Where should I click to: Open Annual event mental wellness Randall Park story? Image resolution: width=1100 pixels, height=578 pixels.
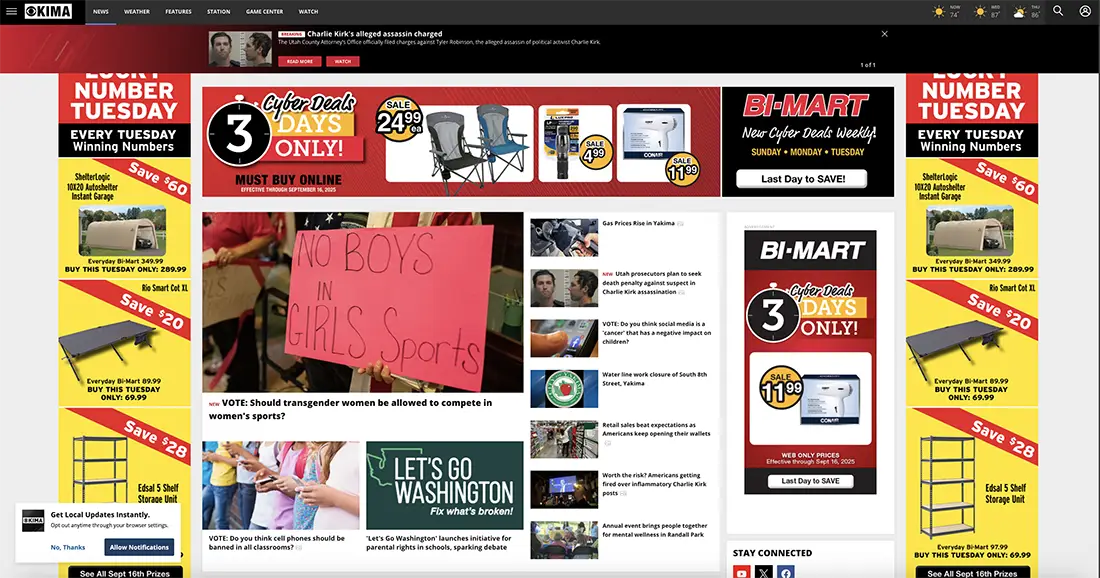(x=655, y=530)
